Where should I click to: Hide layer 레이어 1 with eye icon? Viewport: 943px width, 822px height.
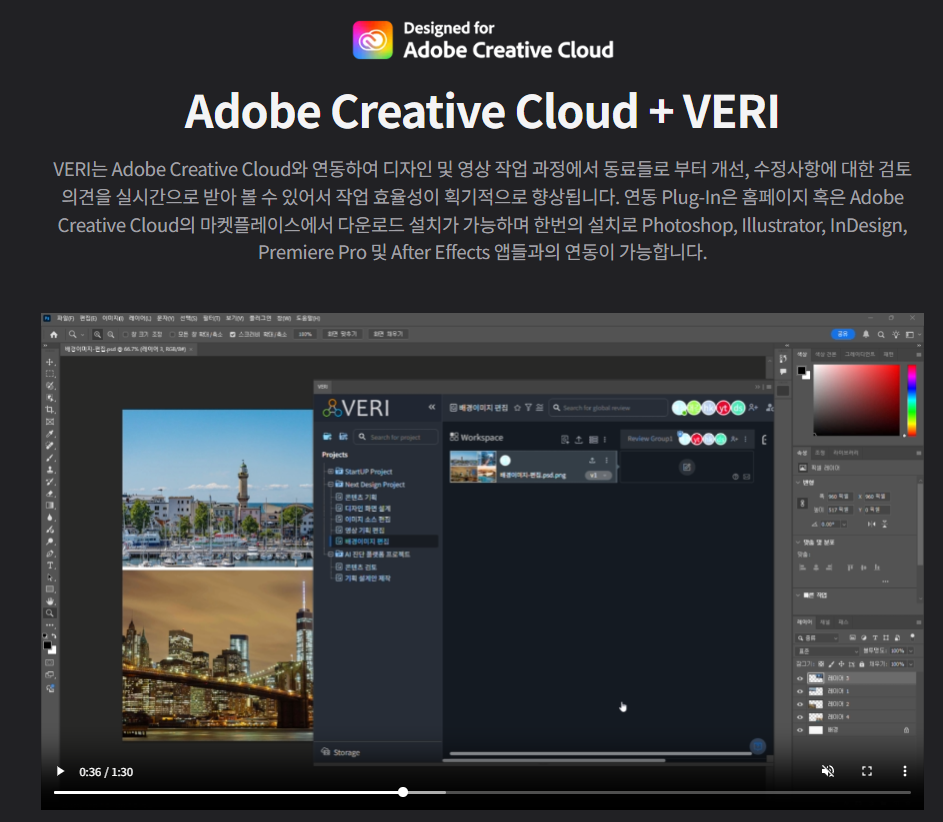pyautogui.click(x=800, y=691)
